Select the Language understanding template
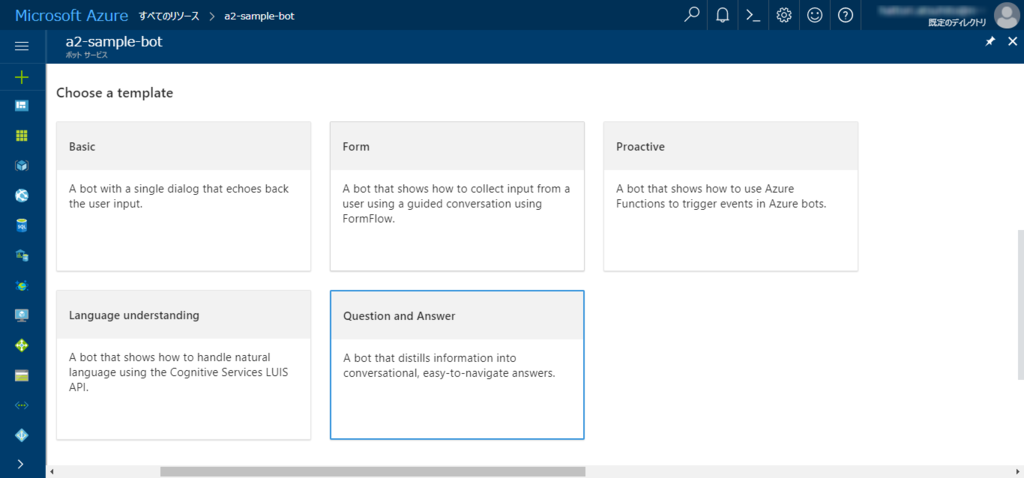Viewport: 1024px width, 478px height. click(183, 365)
